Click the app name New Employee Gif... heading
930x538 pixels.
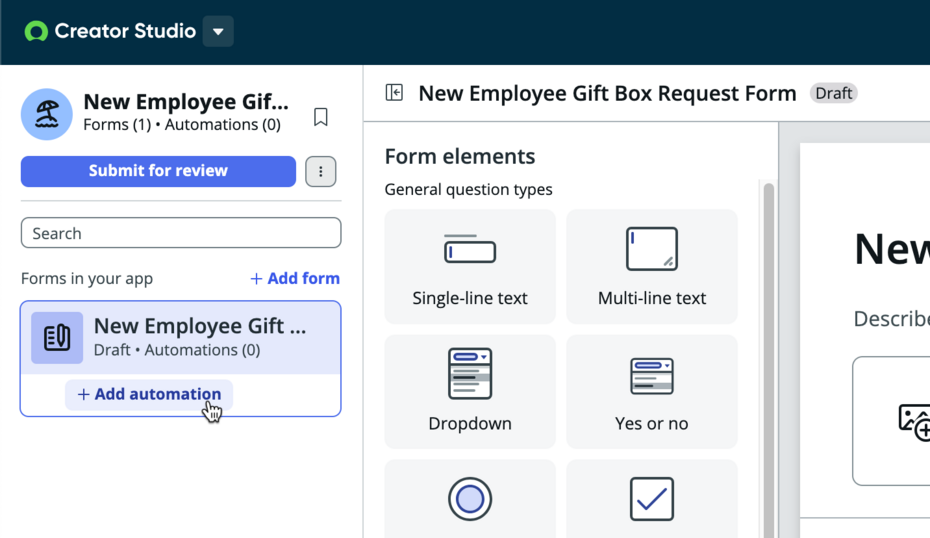[x=186, y=102]
